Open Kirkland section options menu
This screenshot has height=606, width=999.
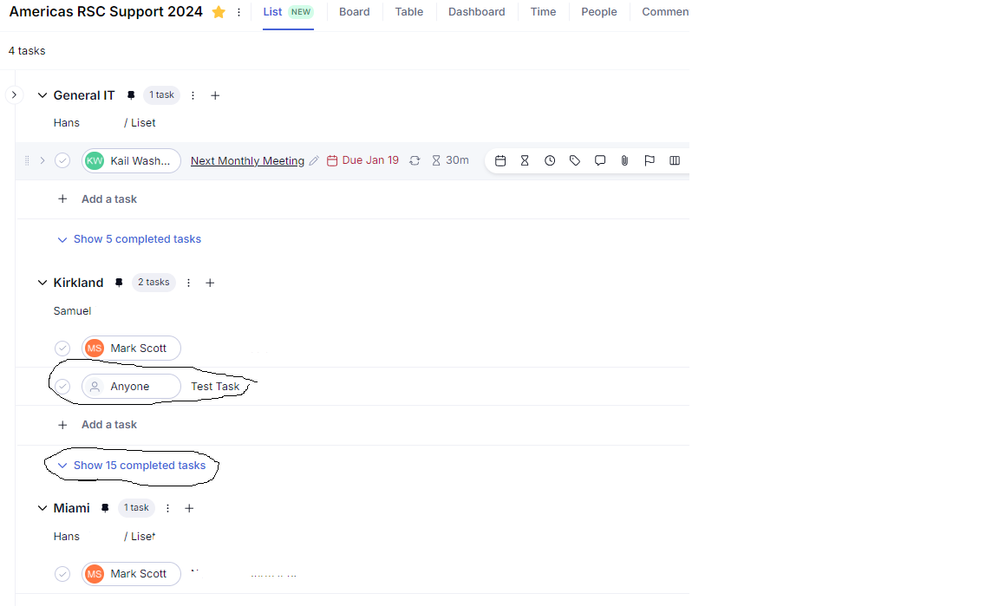click(189, 283)
